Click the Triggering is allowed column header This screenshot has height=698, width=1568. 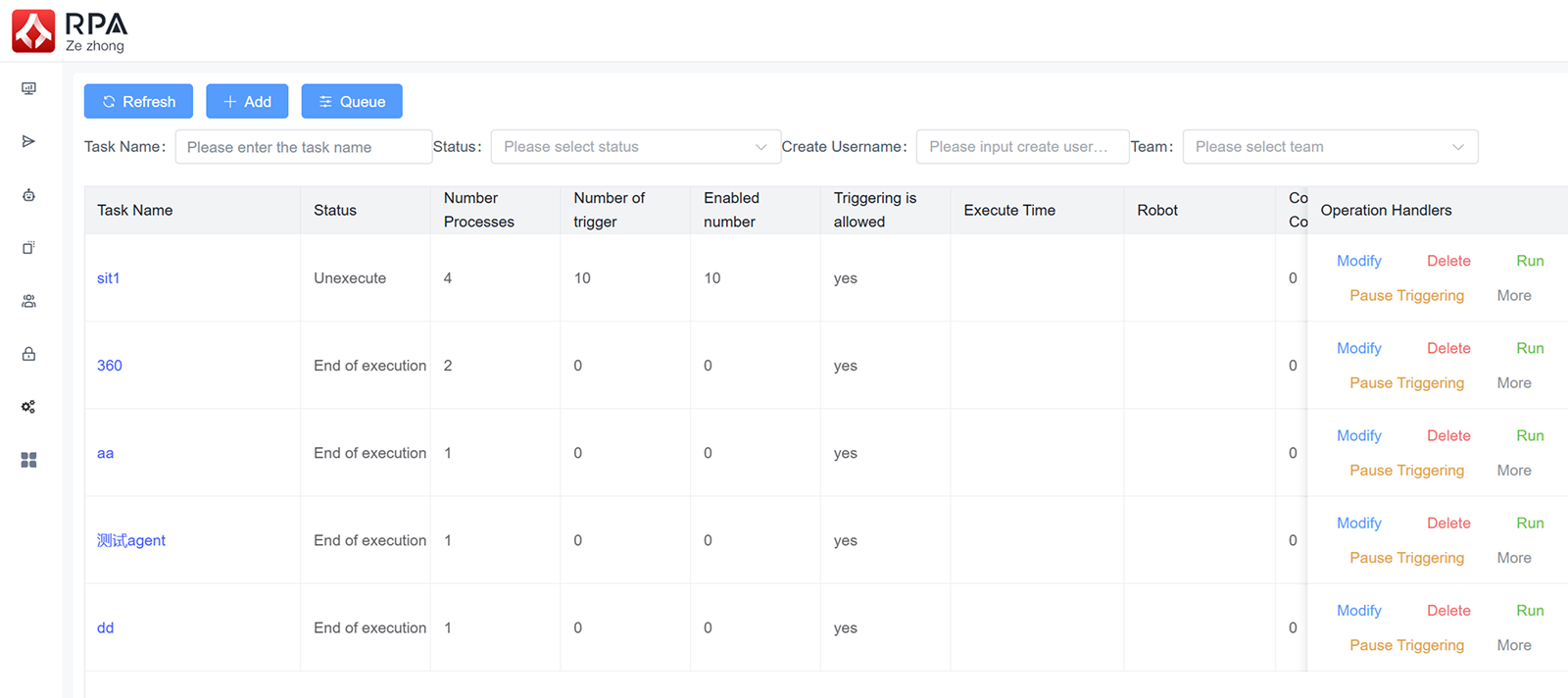[x=886, y=210]
